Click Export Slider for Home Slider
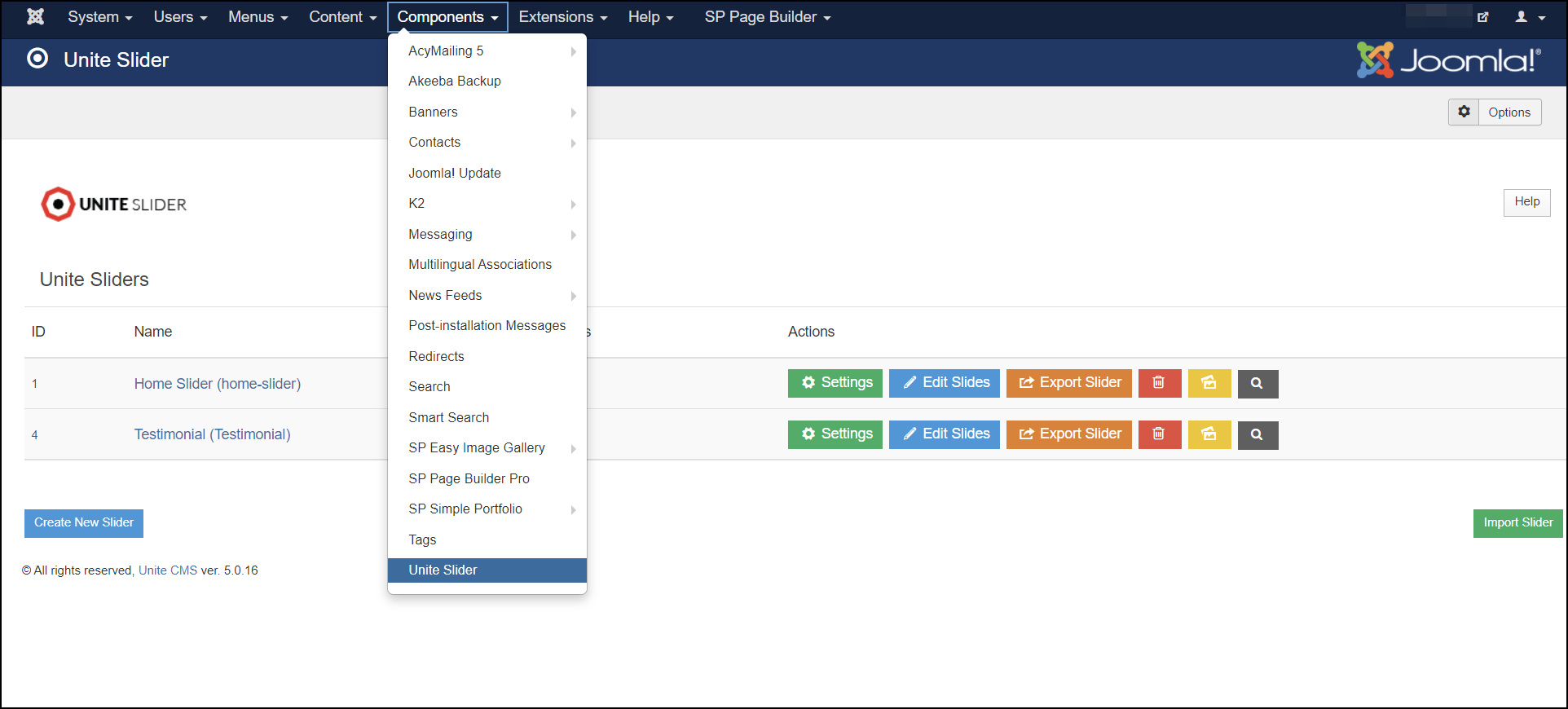Image resolution: width=1568 pixels, height=709 pixels. [1068, 383]
